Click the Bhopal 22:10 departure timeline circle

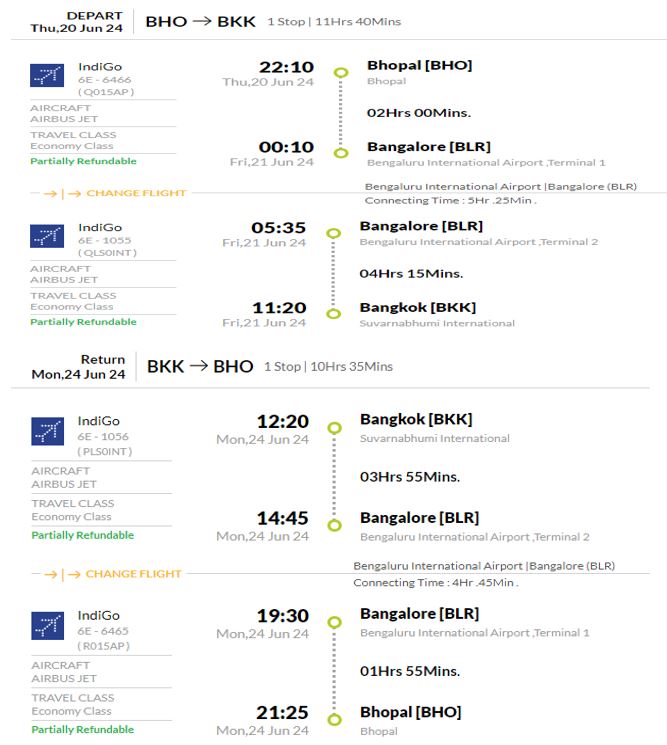pos(341,73)
